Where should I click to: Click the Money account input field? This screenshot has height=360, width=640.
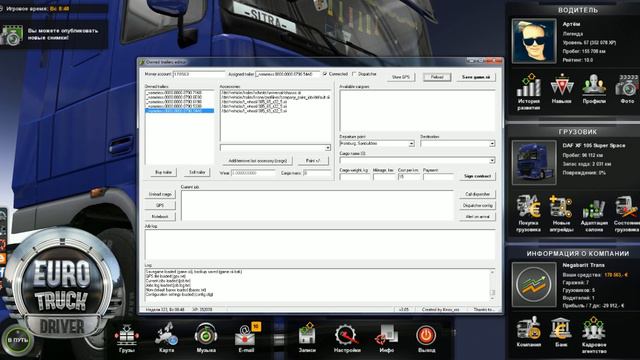coord(199,74)
